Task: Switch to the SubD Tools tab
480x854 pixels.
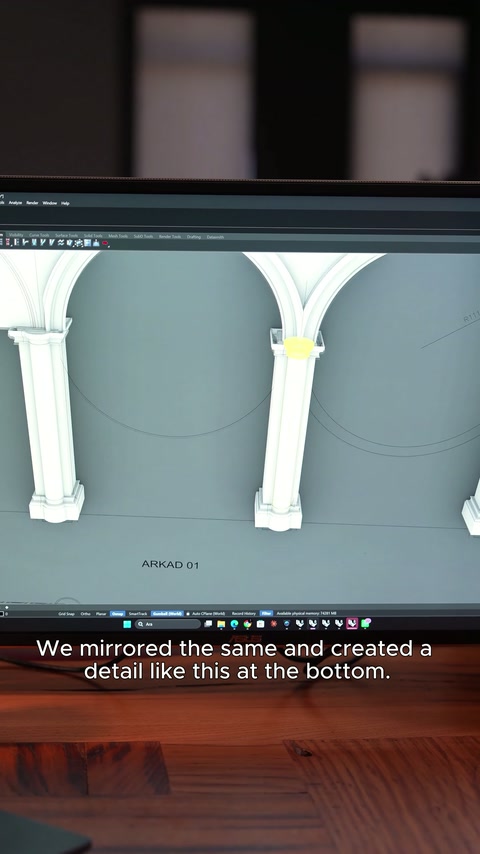Action: [x=143, y=236]
